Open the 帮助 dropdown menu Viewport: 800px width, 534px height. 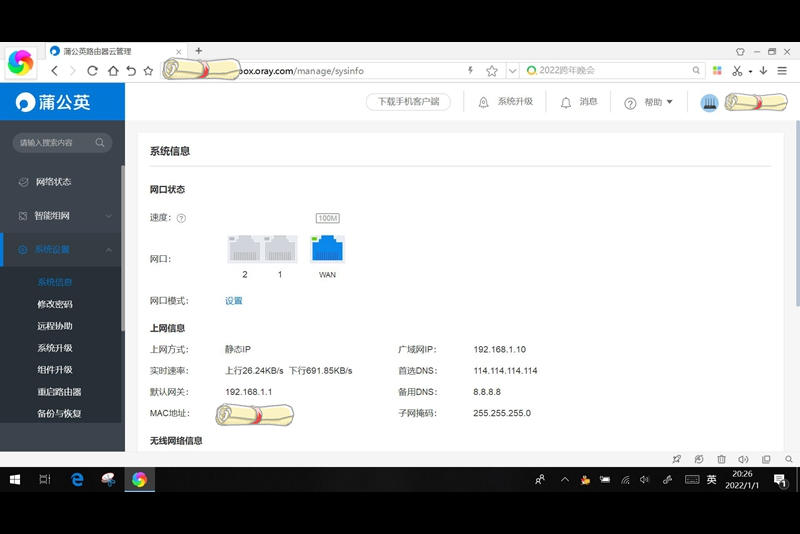648,102
